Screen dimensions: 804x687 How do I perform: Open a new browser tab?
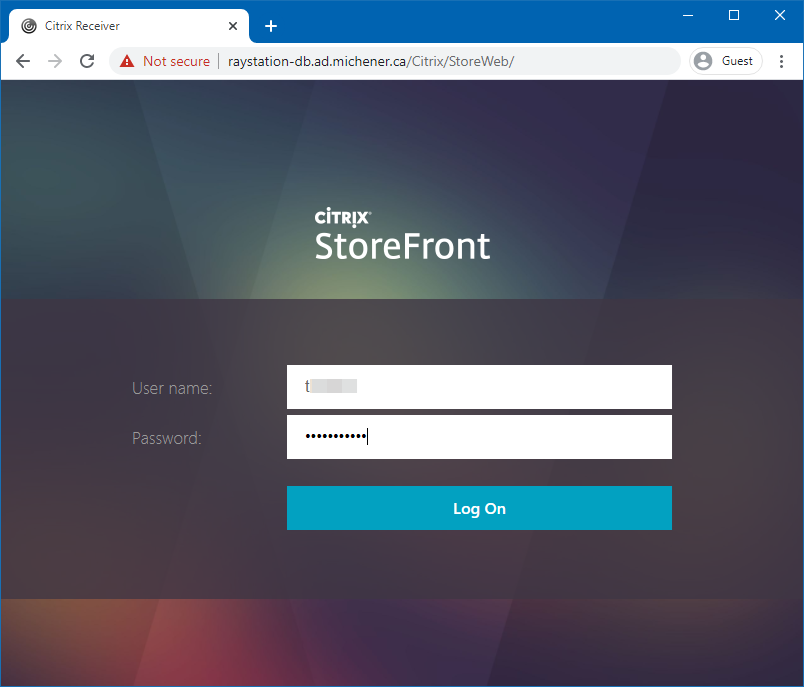point(271,26)
